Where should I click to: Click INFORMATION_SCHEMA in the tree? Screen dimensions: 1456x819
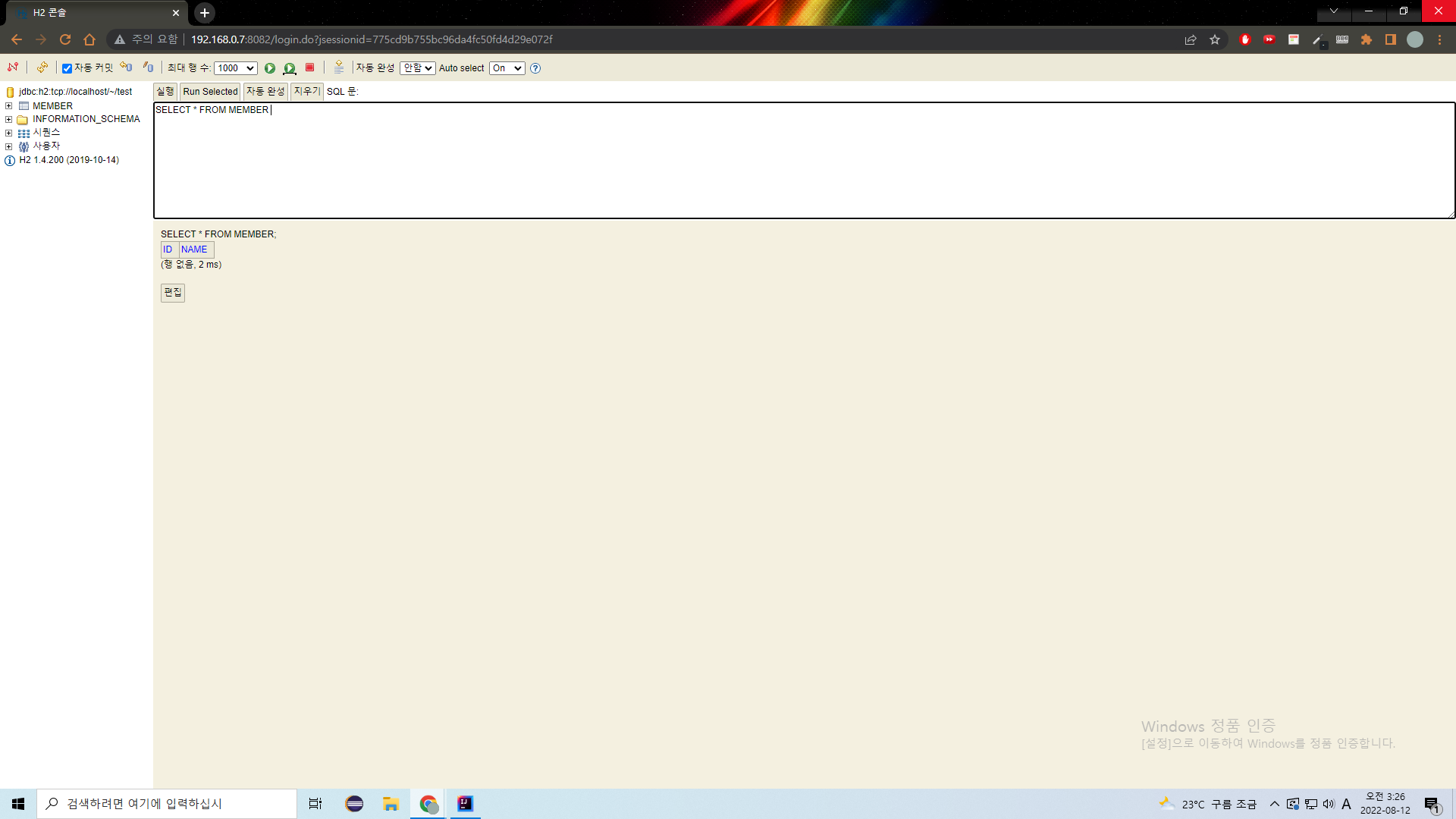tap(86, 119)
